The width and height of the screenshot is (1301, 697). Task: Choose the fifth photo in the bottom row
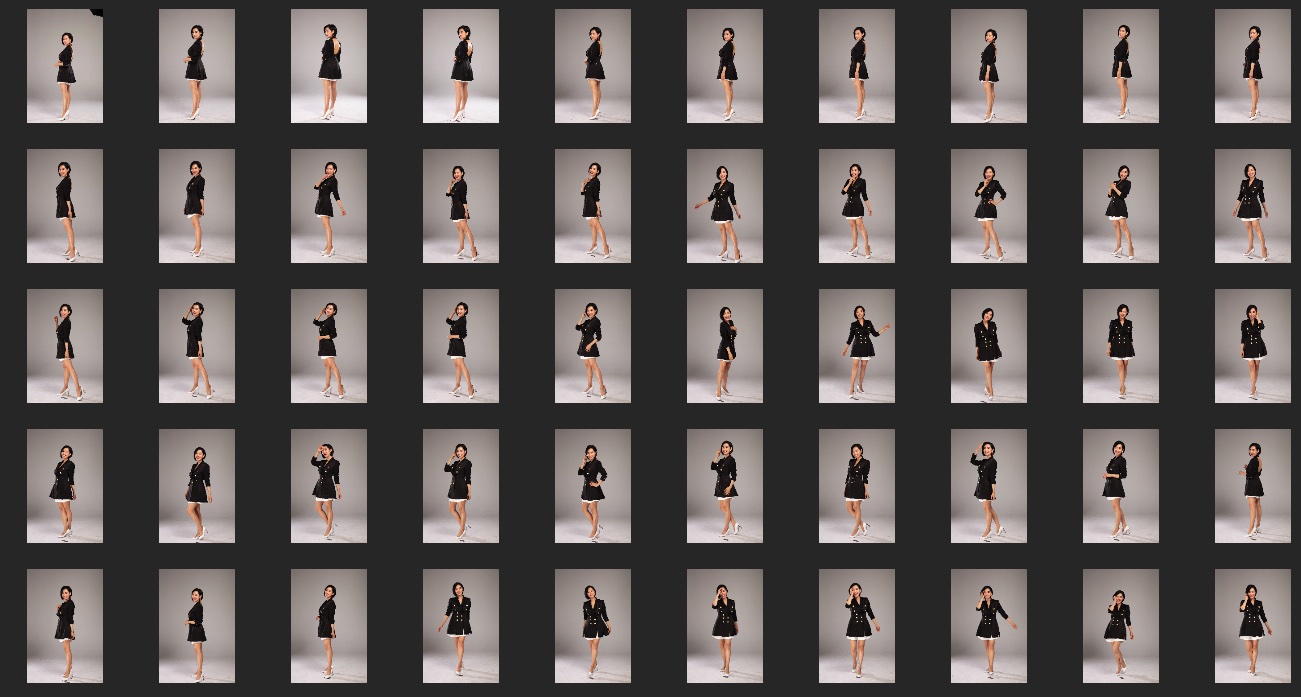click(x=593, y=626)
